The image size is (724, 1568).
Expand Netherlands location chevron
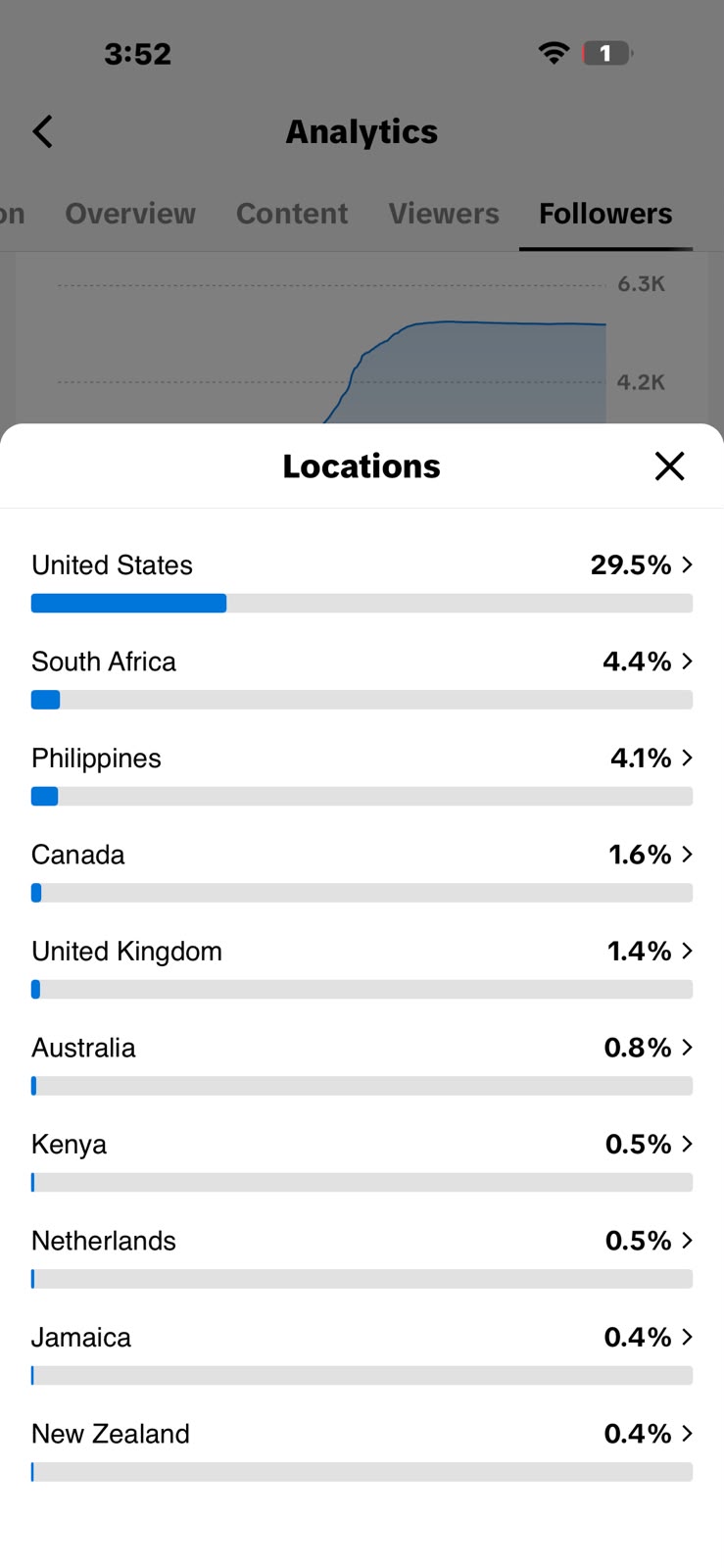coord(688,1241)
